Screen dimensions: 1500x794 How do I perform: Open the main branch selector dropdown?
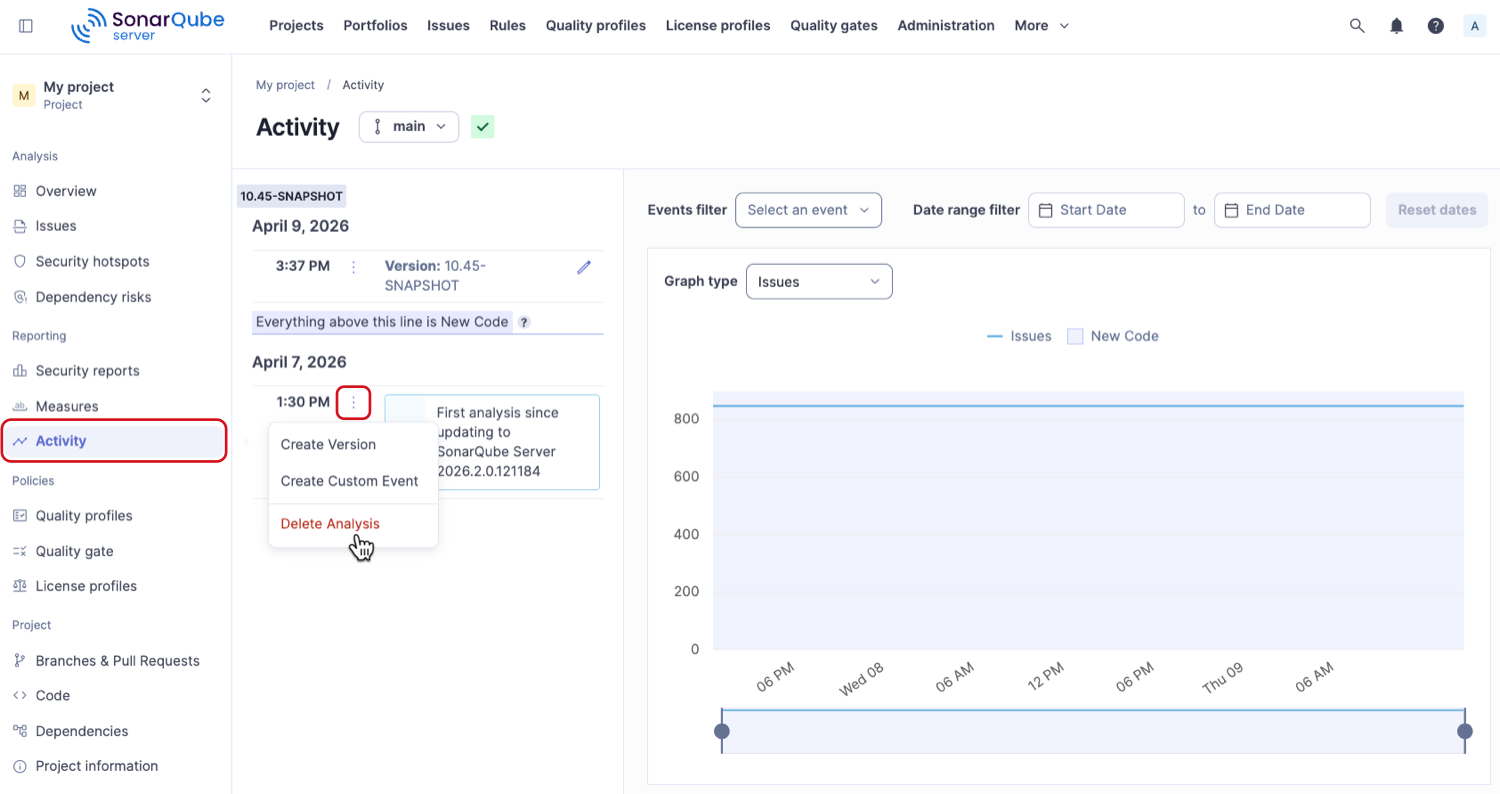(x=409, y=127)
